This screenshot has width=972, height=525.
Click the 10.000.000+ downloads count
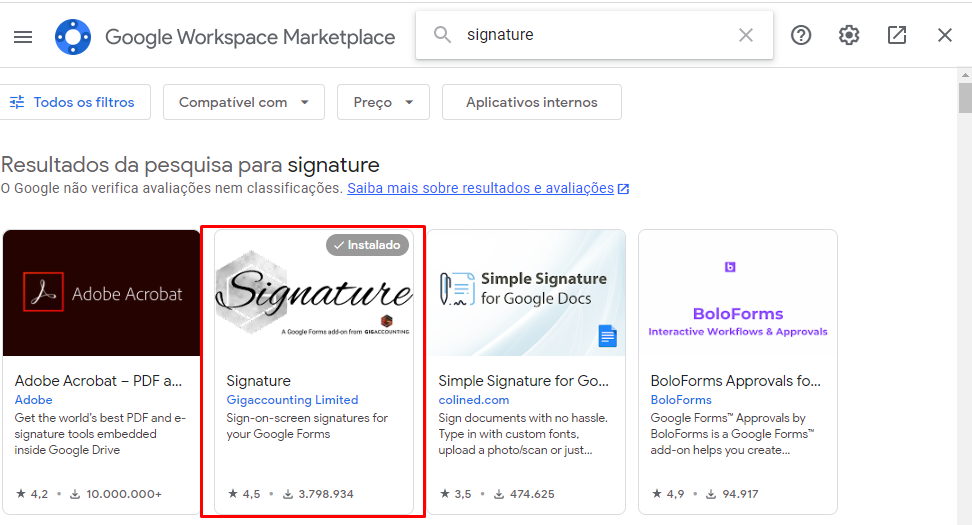click(x=116, y=494)
